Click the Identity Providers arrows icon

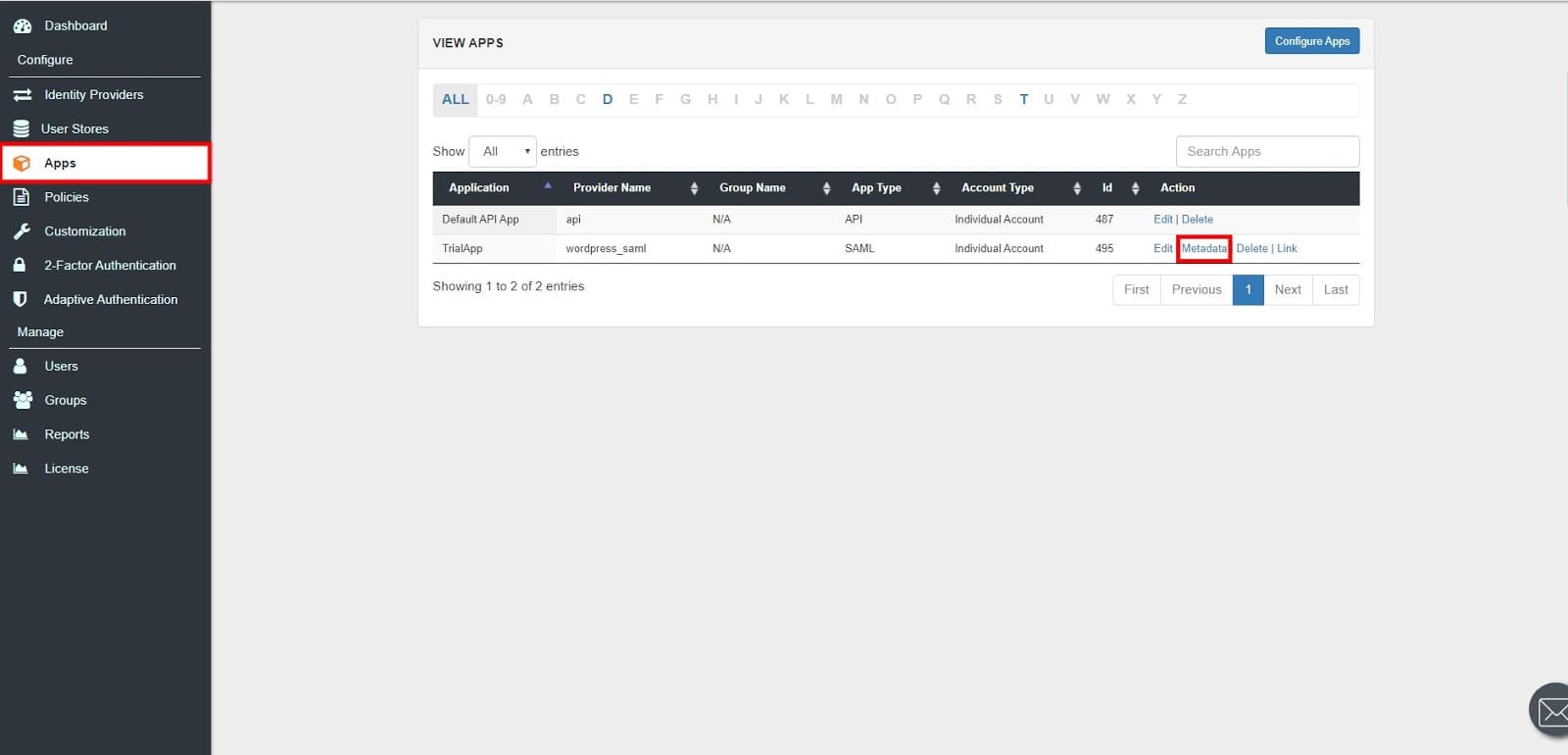(22, 95)
